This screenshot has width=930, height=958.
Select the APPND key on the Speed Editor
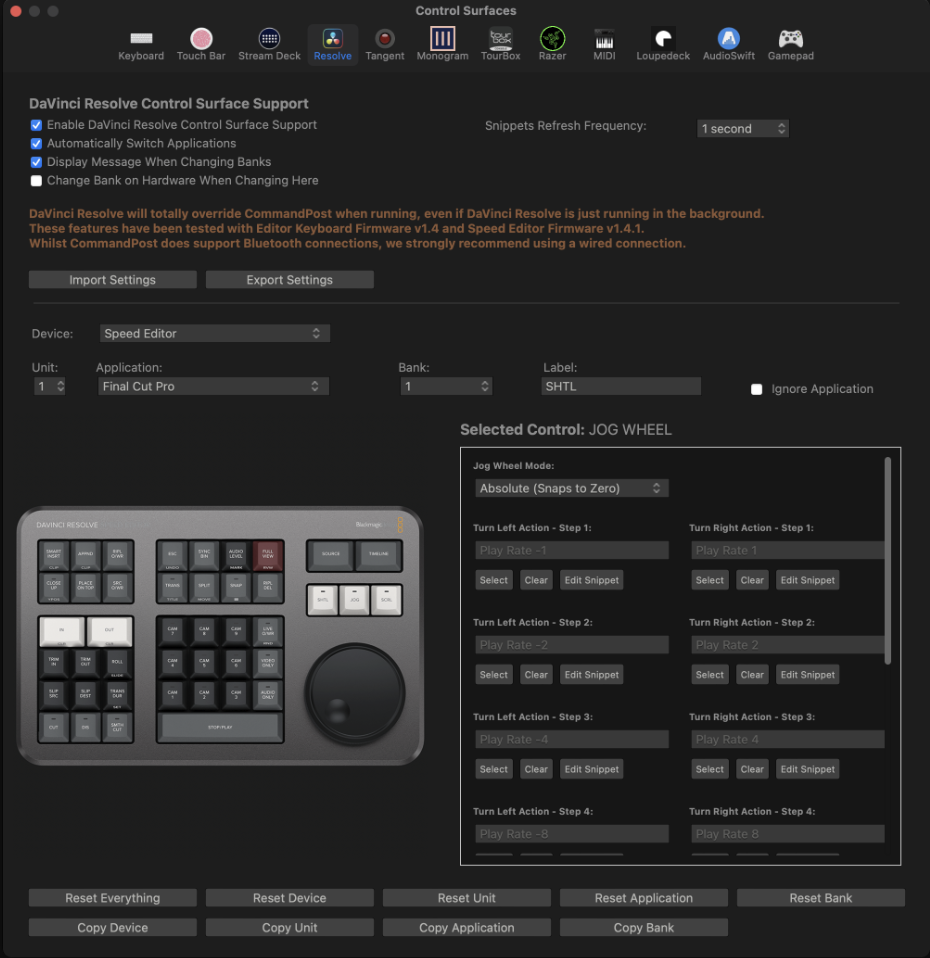pos(86,555)
